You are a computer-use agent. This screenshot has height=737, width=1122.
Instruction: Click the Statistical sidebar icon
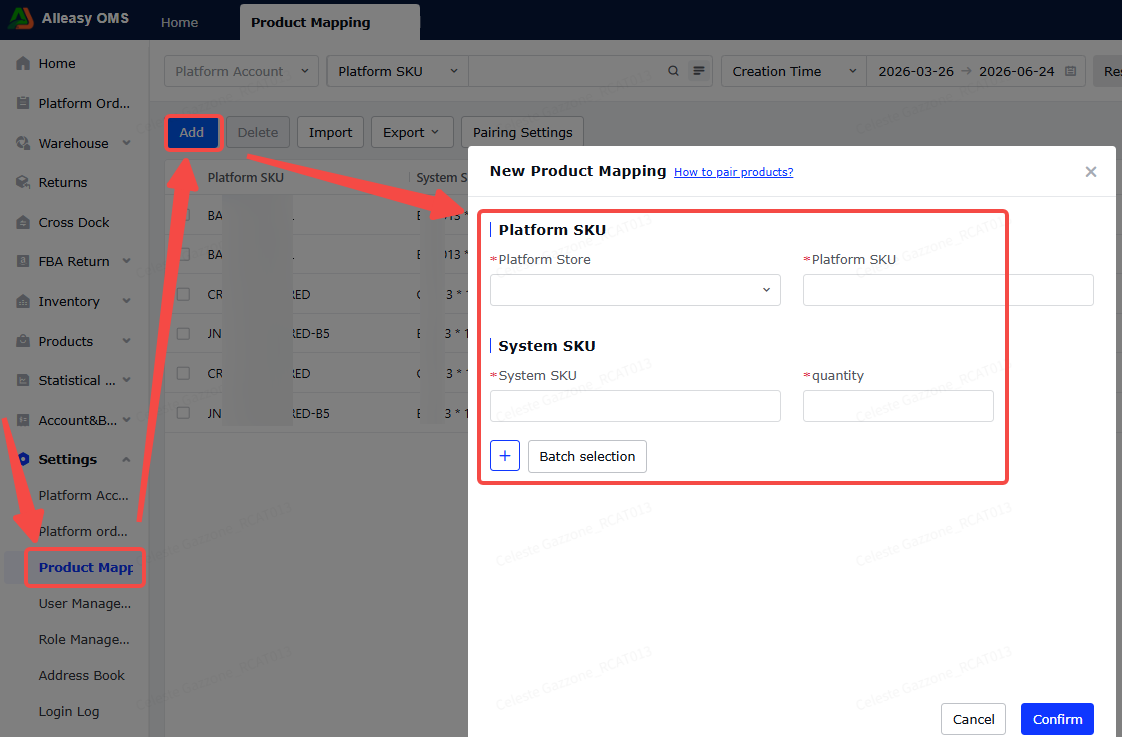pyautogui.click(x=23, y=380)
